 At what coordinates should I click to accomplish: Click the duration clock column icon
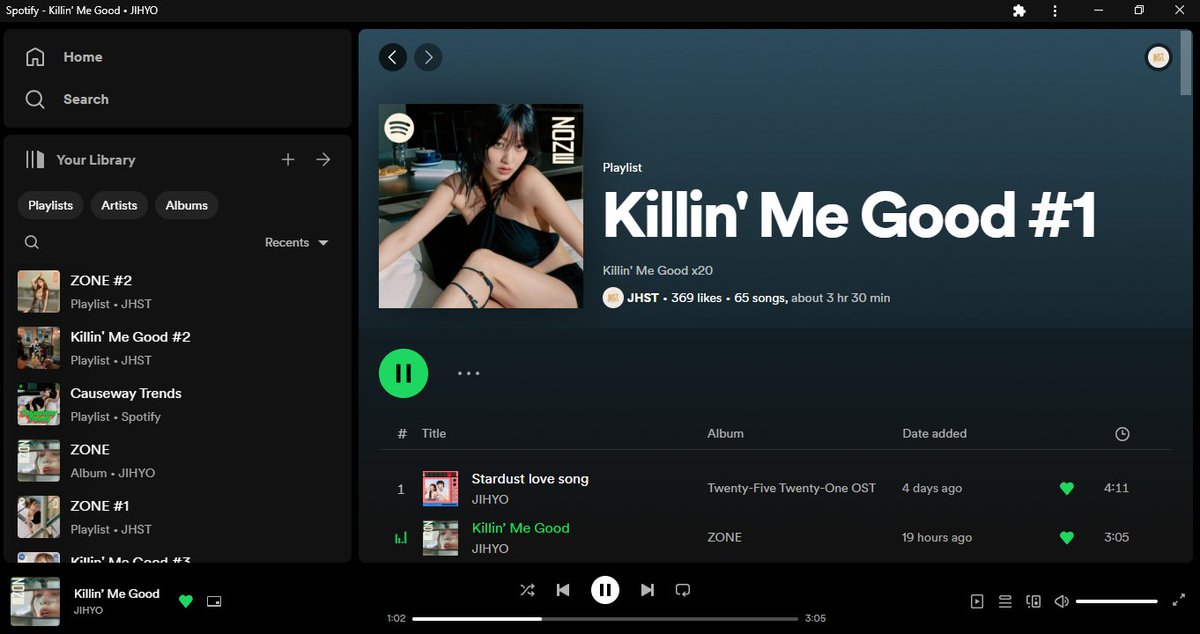pyautogui.click(x=1122, y=434)
